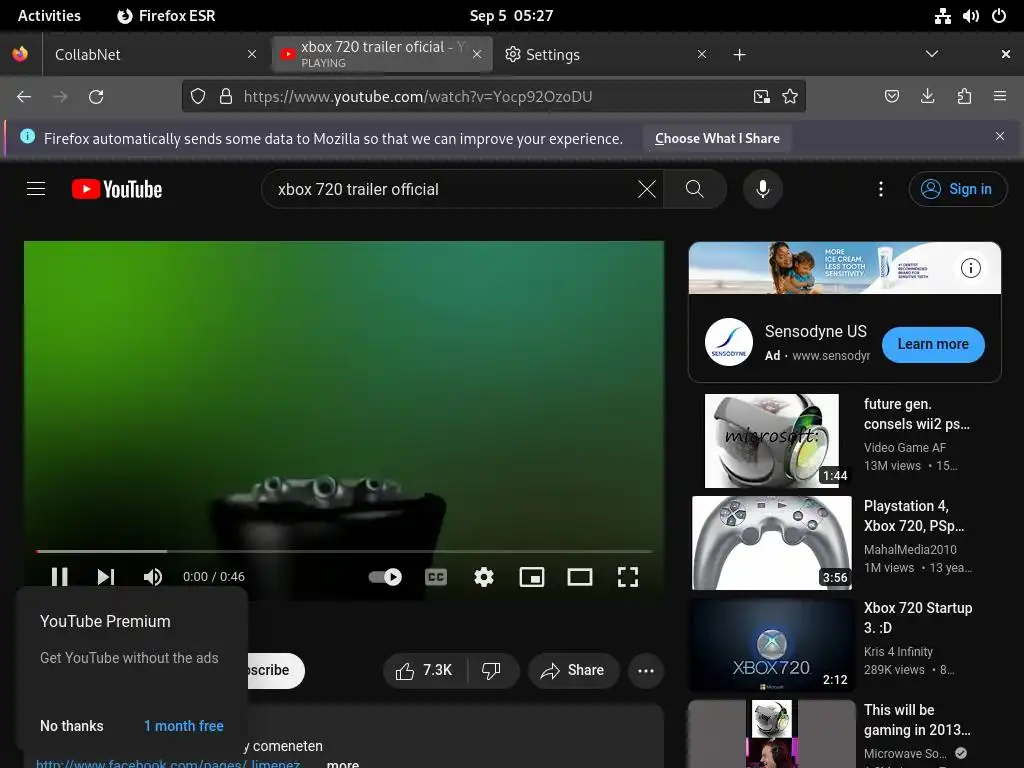Open the Sensodyne US channel avatar
This screenshot has height=768, width=1024.
coord(729,342)
